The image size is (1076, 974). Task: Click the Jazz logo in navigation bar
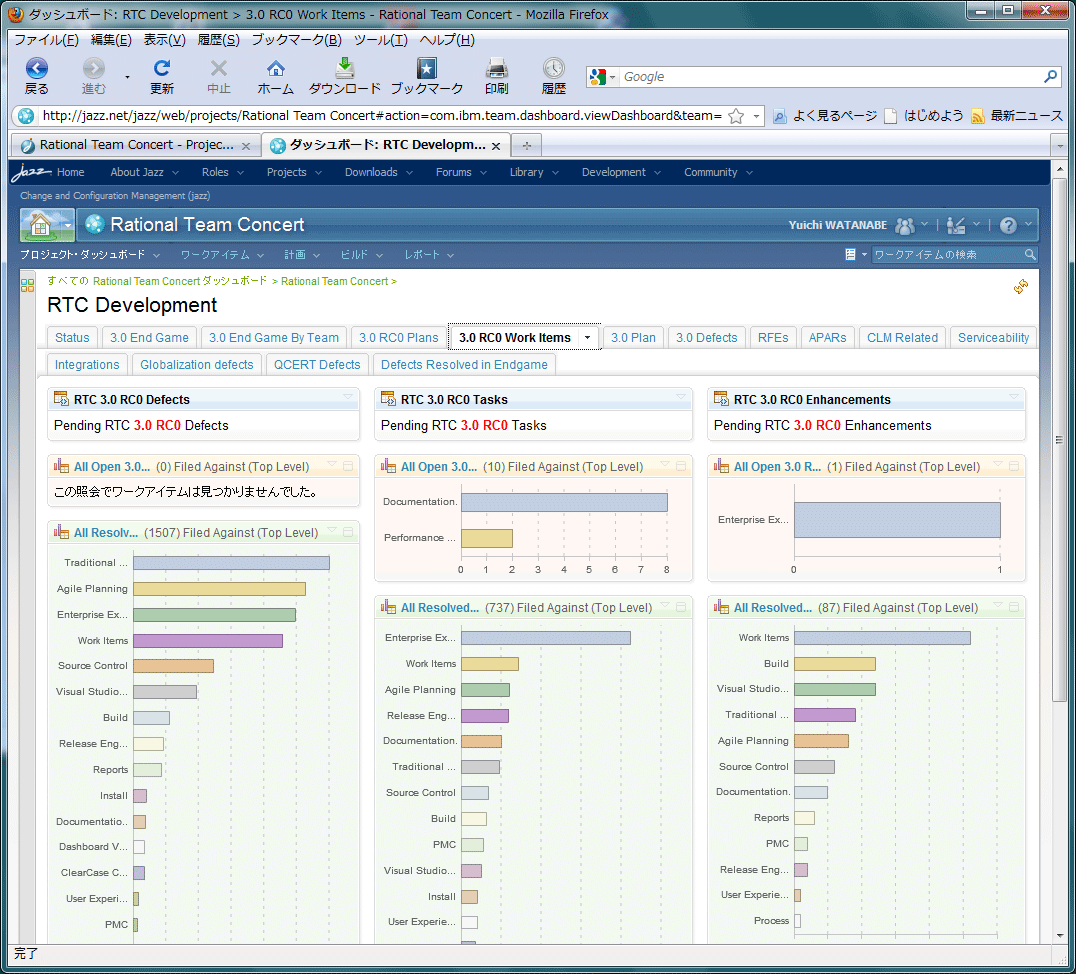pos(31,172)
